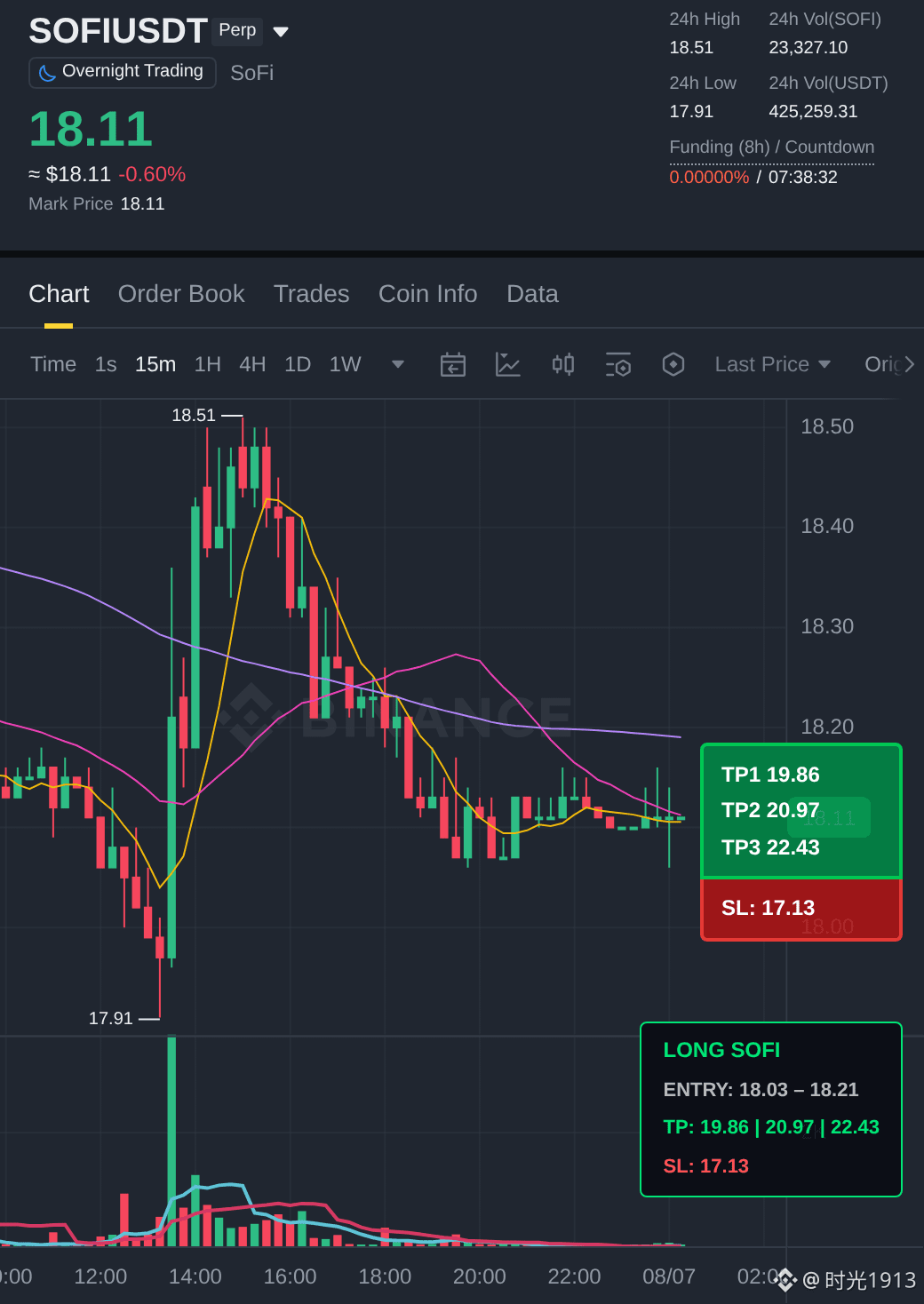Select the 1H interval
The image size is (924, 1304).
click(208, 364)
